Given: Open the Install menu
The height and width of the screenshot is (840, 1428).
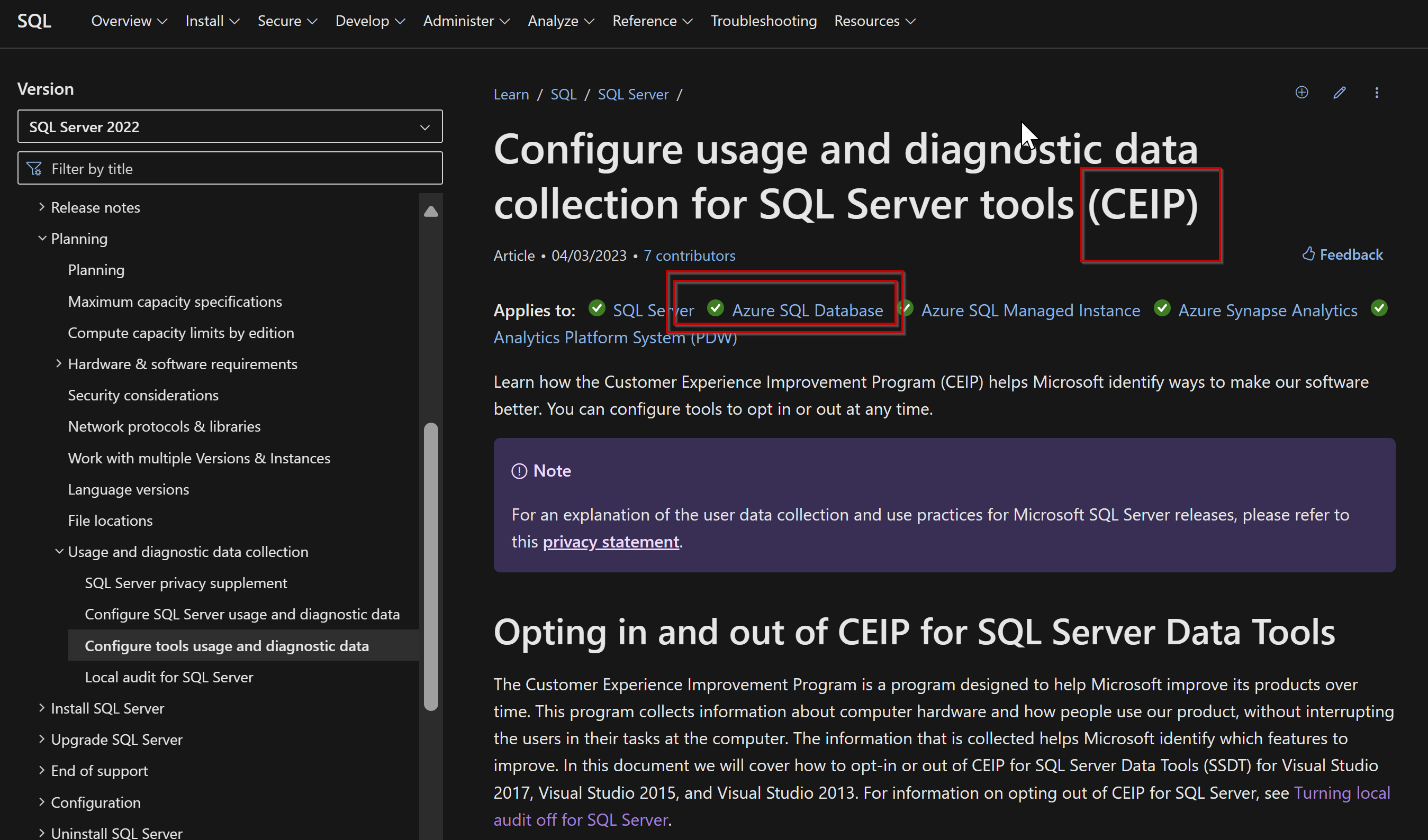Looking at the screenshot, I should click(212, 21).
